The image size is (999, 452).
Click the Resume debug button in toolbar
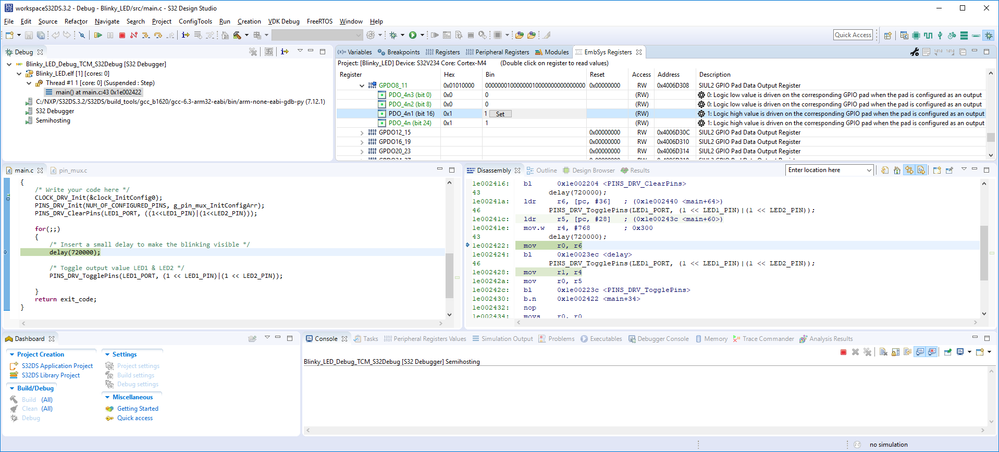coord(98,35)
